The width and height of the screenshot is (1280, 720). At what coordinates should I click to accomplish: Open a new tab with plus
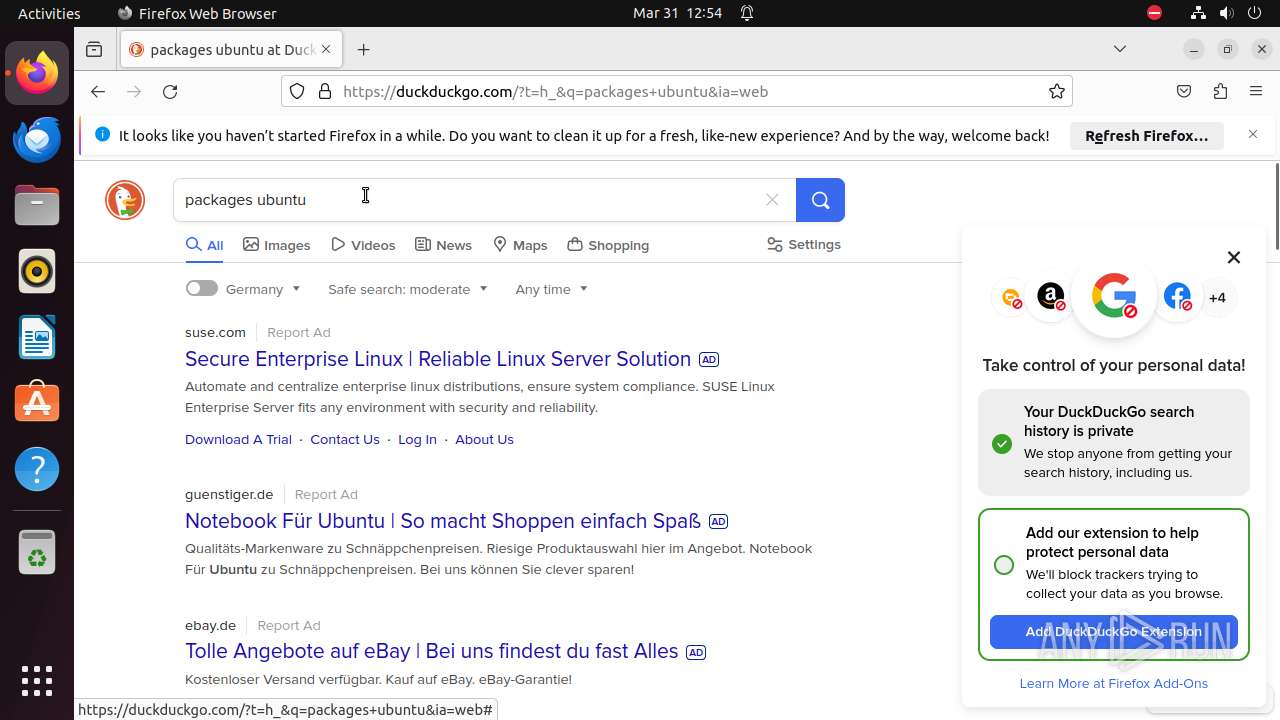point(364,49)
